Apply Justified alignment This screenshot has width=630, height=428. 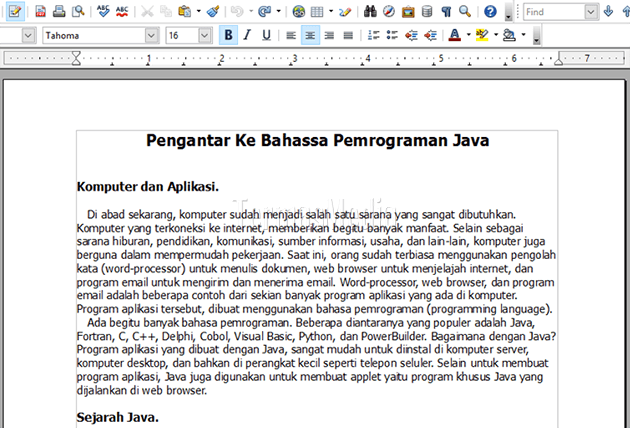point(348,35)
